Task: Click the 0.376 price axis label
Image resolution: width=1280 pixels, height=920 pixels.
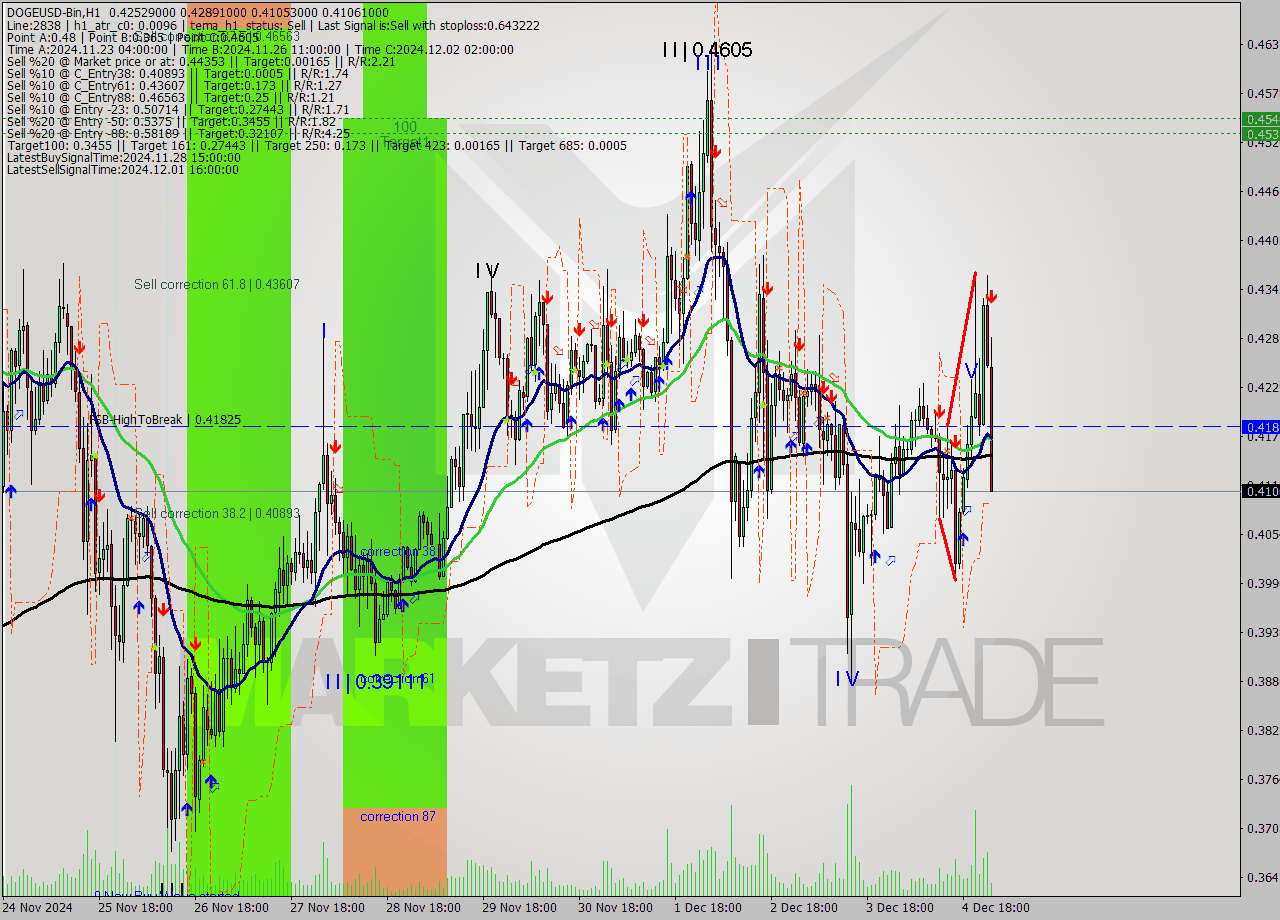Action: click(x=1262, y=779)
